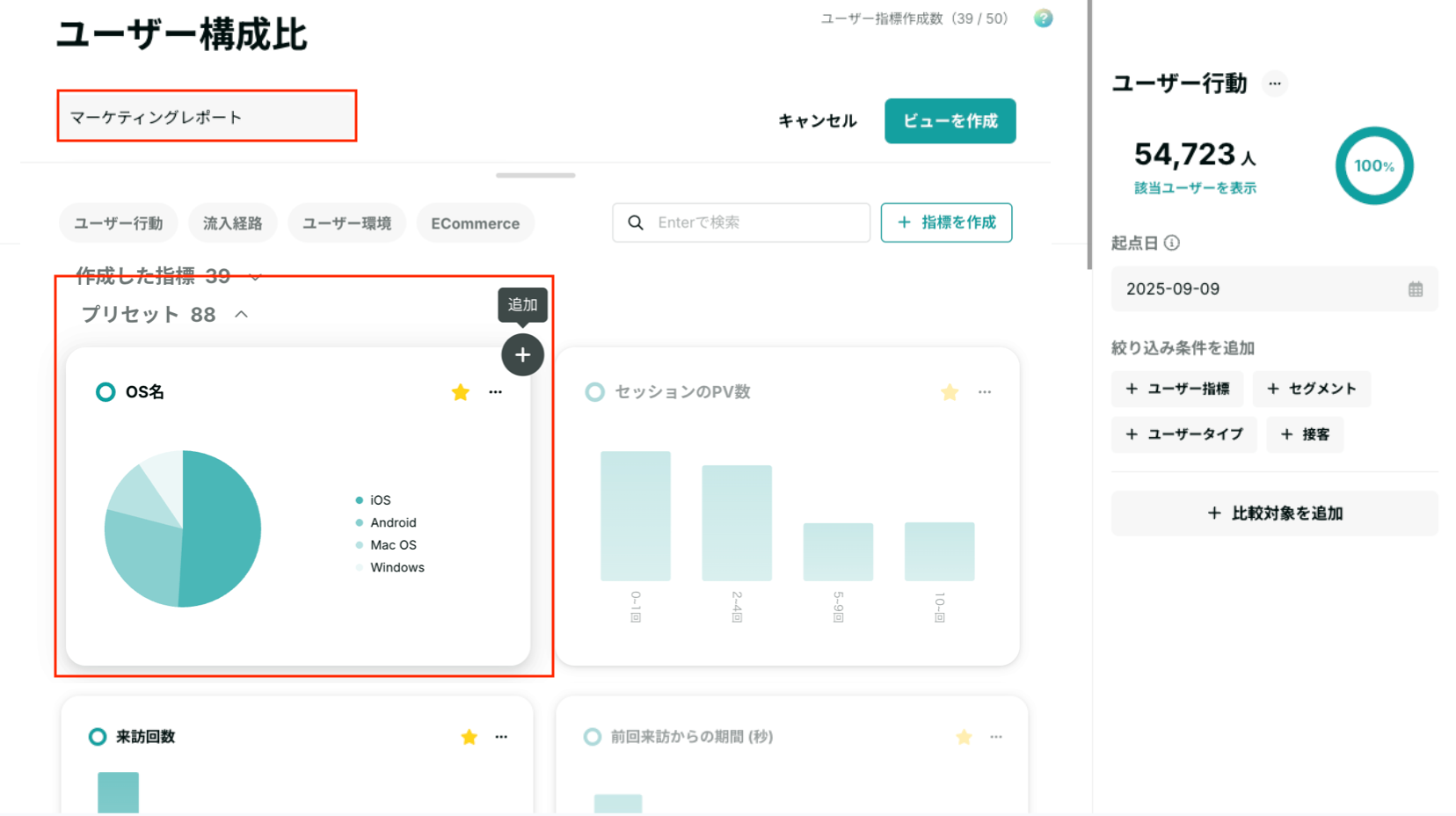Toggle the favorite star on the OS名 card
The image size is (1456, 816).
[460, 392]
